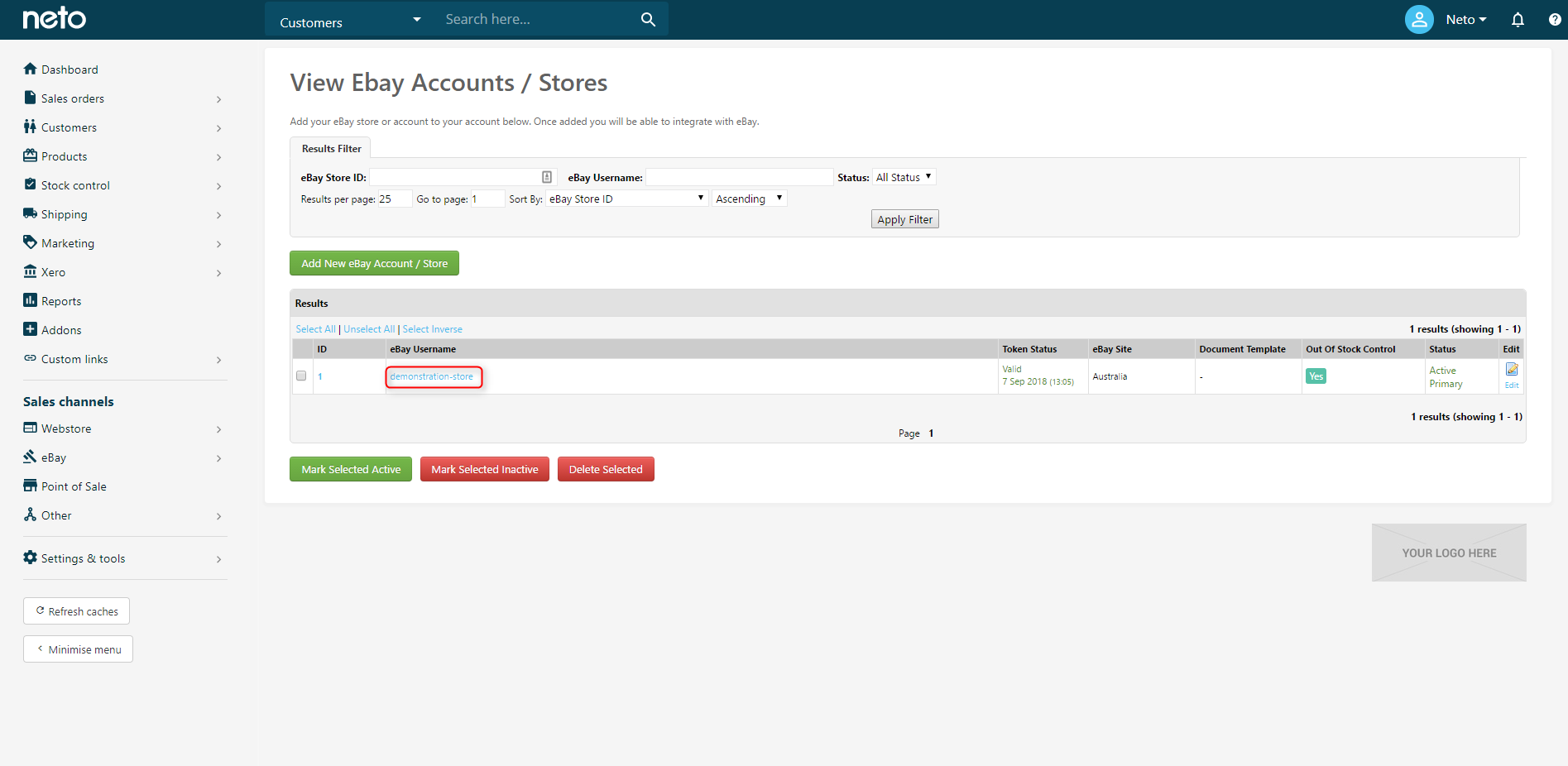1568x766 pixels.
Task: Click the Settings & tools gear icon
Action: pos(31,558)
